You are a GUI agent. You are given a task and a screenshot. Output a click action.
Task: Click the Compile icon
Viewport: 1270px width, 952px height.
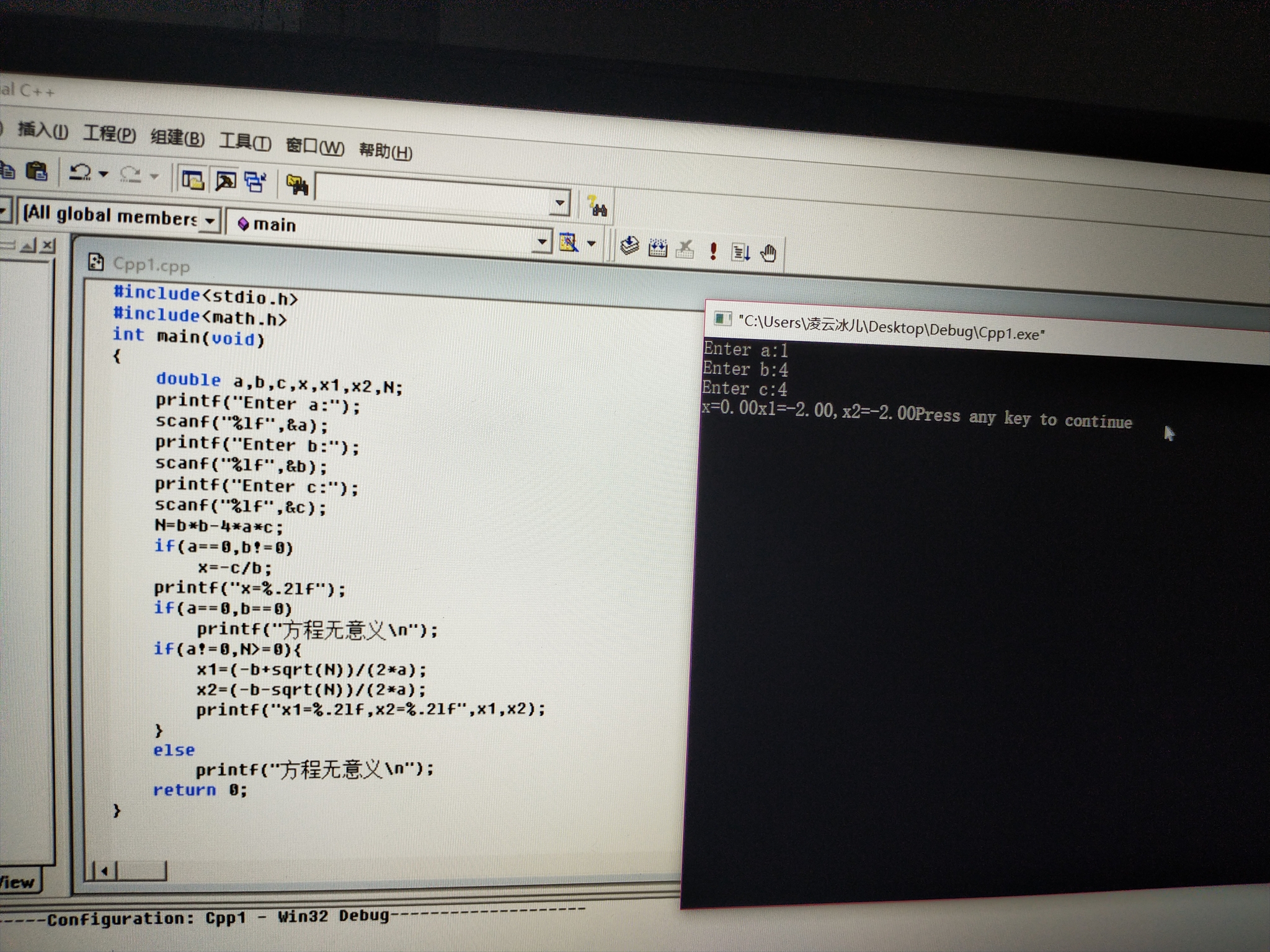[629, 245]
